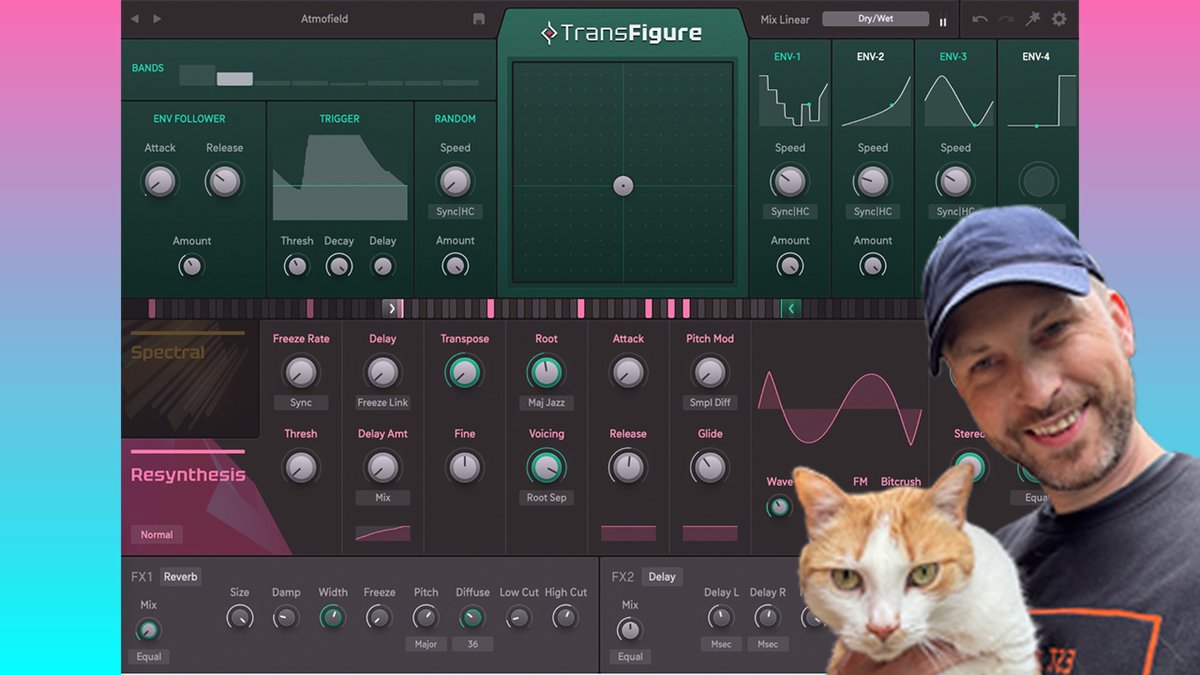Click the ENV FOLLOWER Attack knob

point(159,181)
